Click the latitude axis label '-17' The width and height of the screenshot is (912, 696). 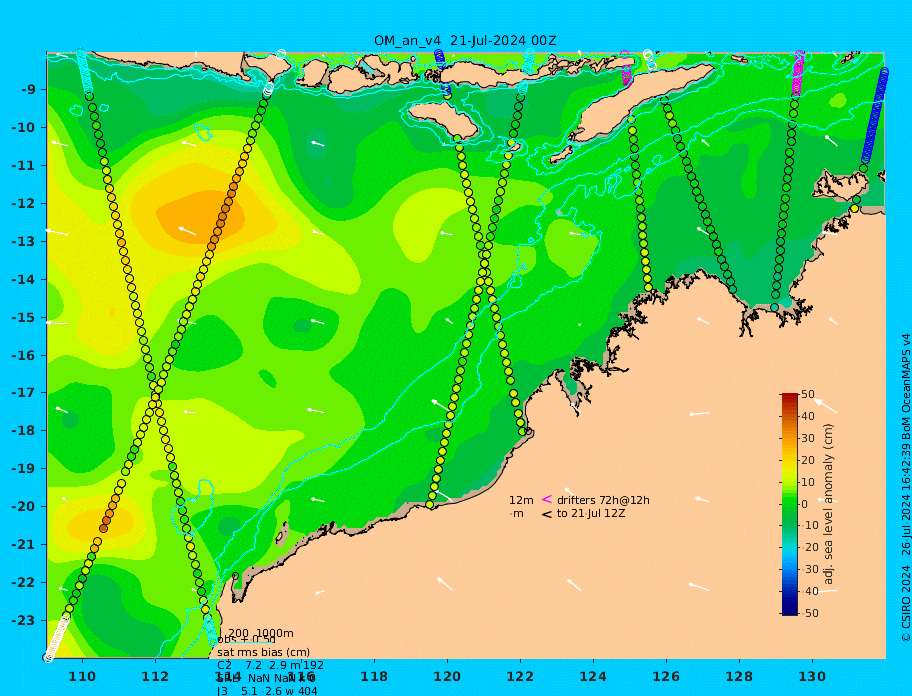(24, 393)
